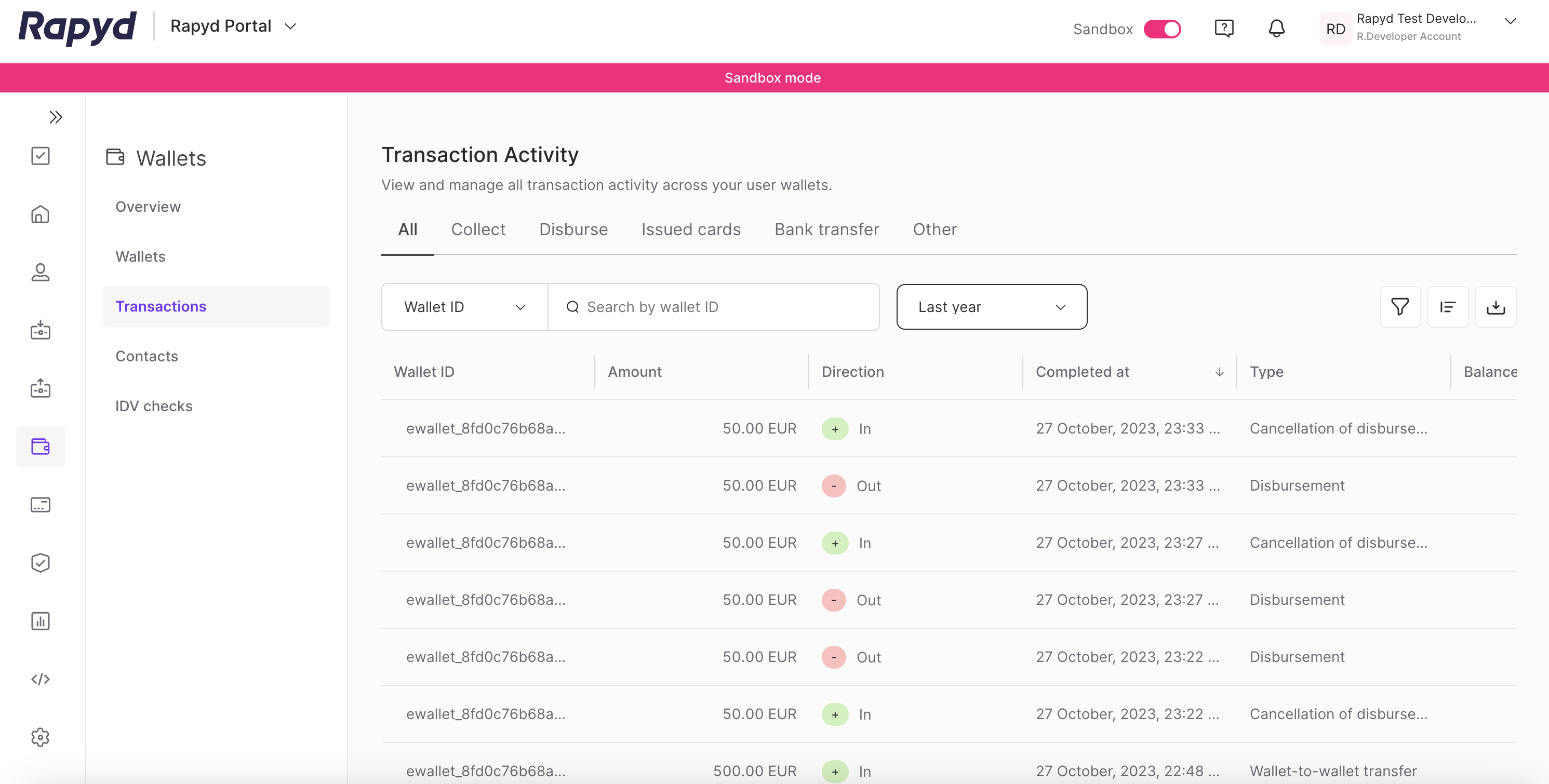Toggle the Sandbox mode switch
Screen dimensions: 1549x784
tap(1161, 29)
